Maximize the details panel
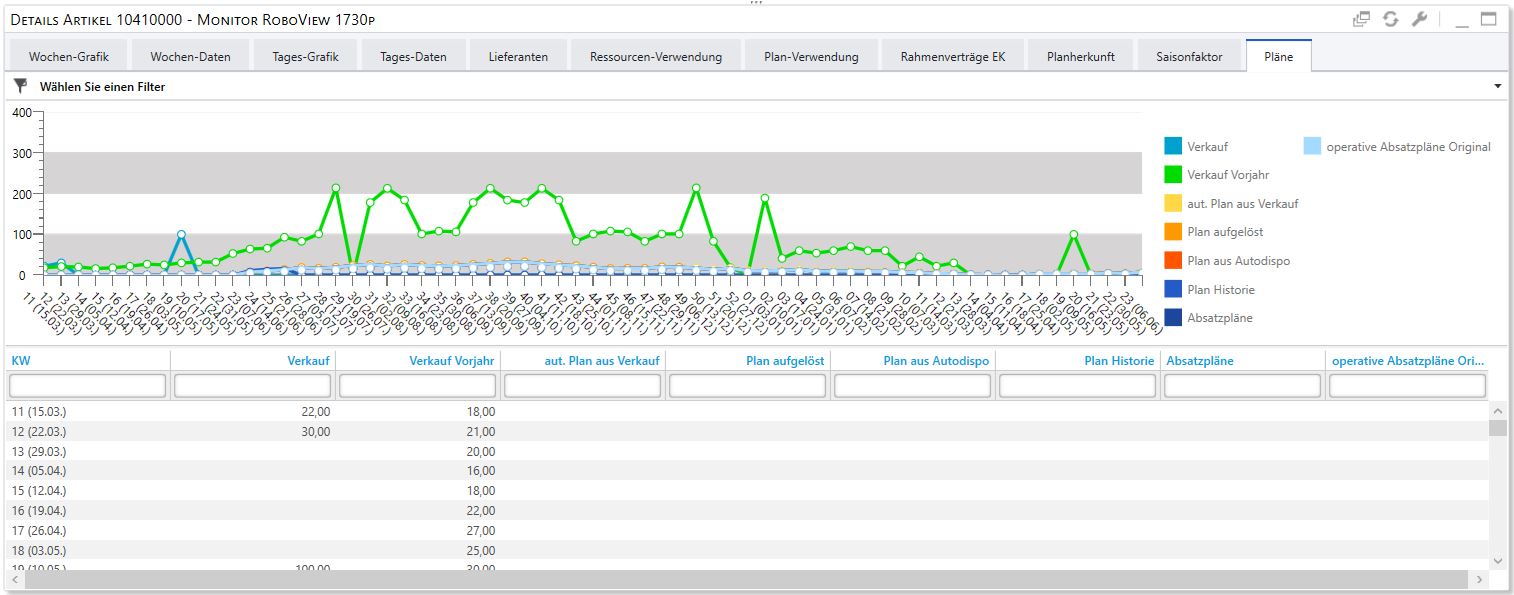 [1488, 19]
